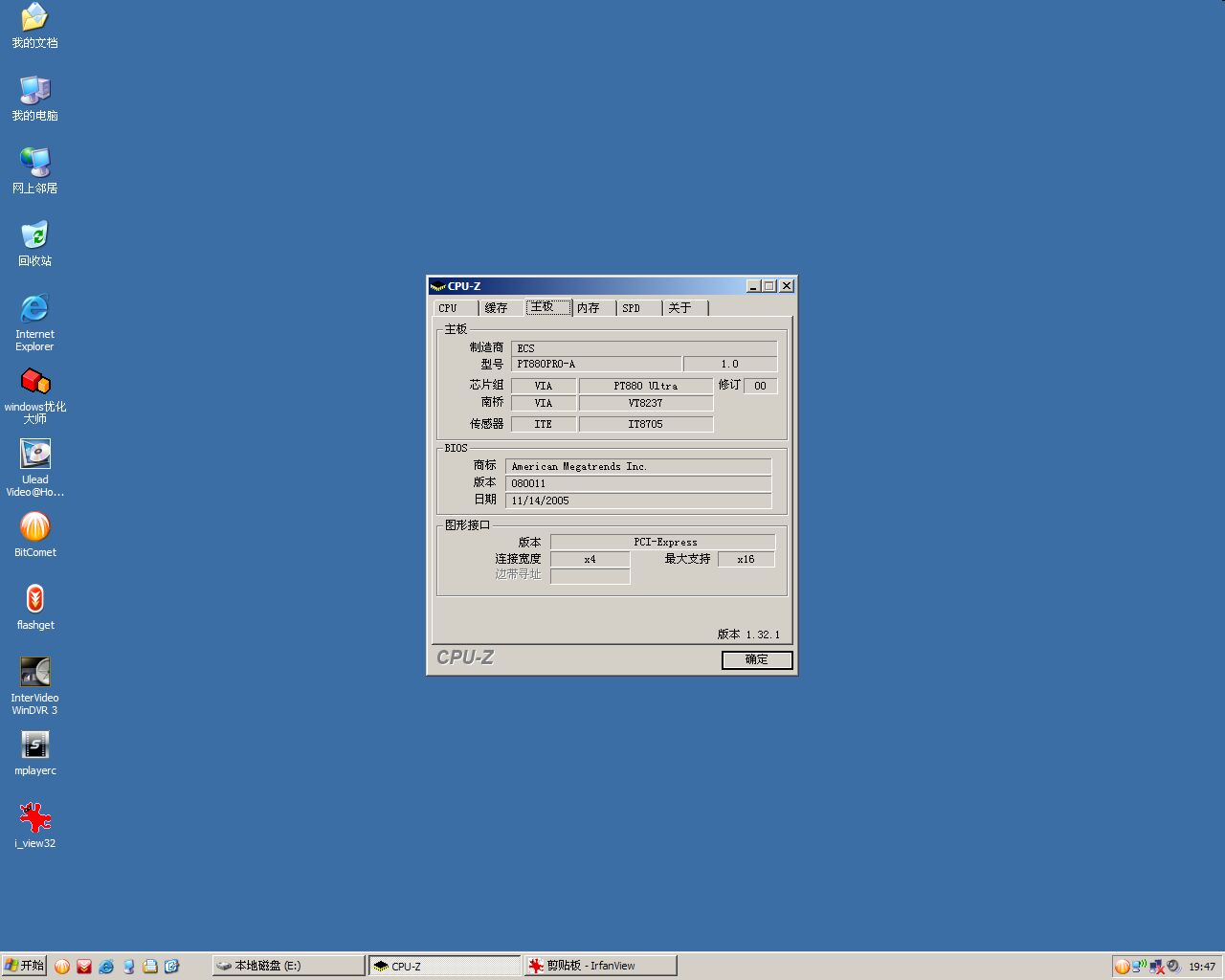Click the model revision 1.0 field
Image resolution: width=1225 pixels, height=980 pixels.
click(730, 364)
